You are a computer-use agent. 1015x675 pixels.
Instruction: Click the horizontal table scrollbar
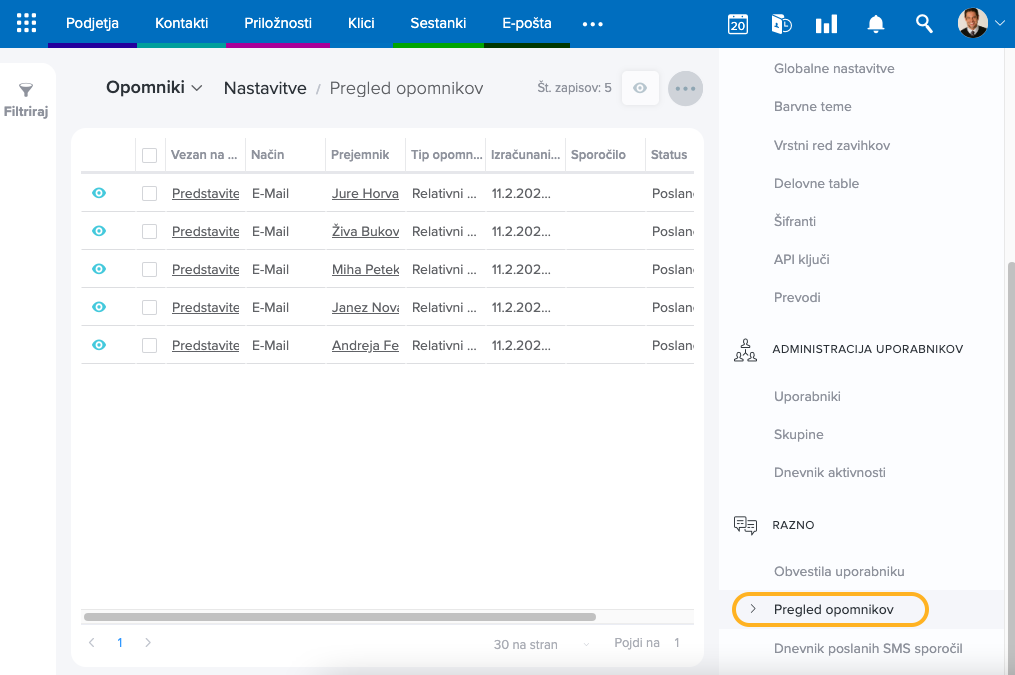[340, 617]
